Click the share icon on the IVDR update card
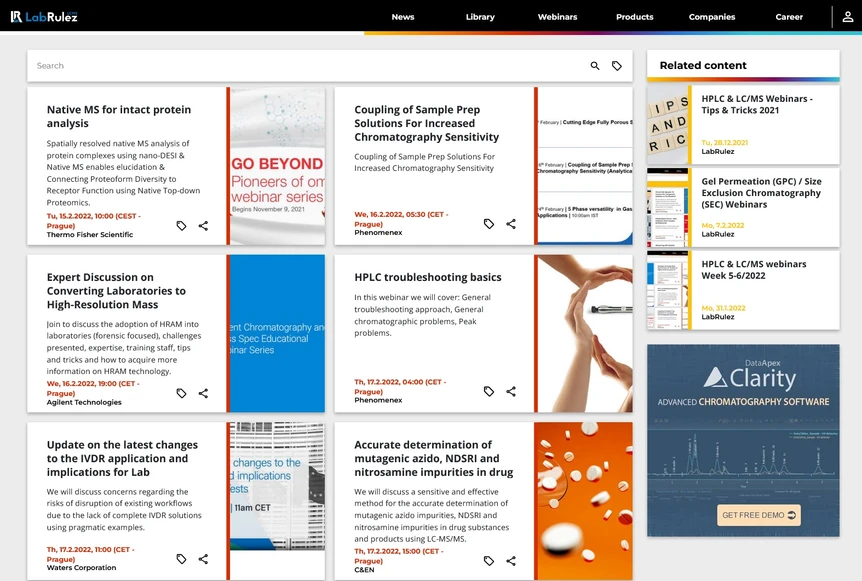This screenshot has height=581, width=862. click(x=204, y=559)
